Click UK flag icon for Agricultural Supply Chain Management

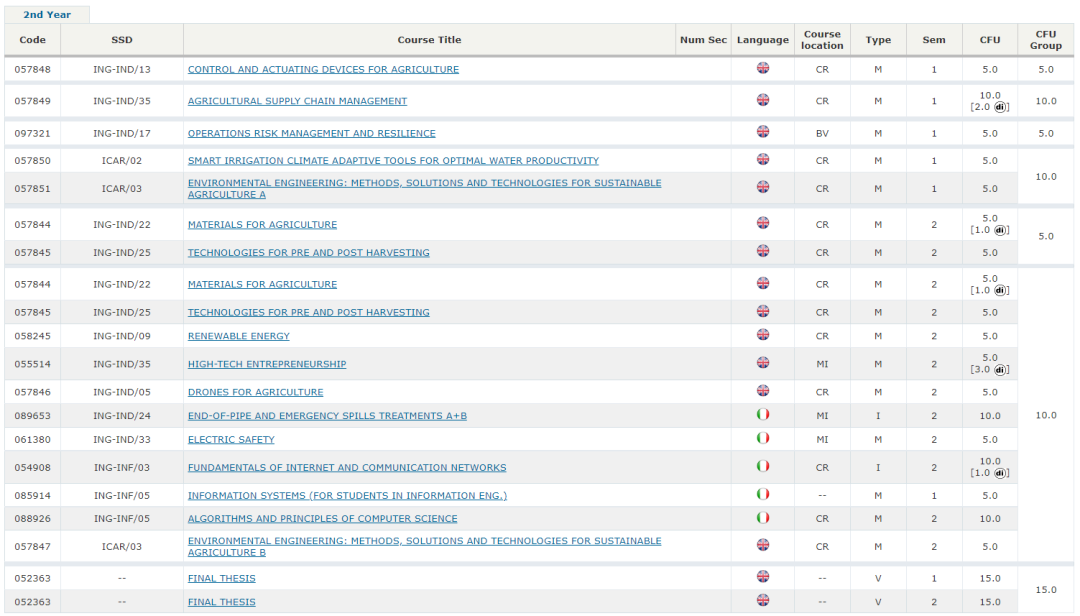tap(763, 100)
